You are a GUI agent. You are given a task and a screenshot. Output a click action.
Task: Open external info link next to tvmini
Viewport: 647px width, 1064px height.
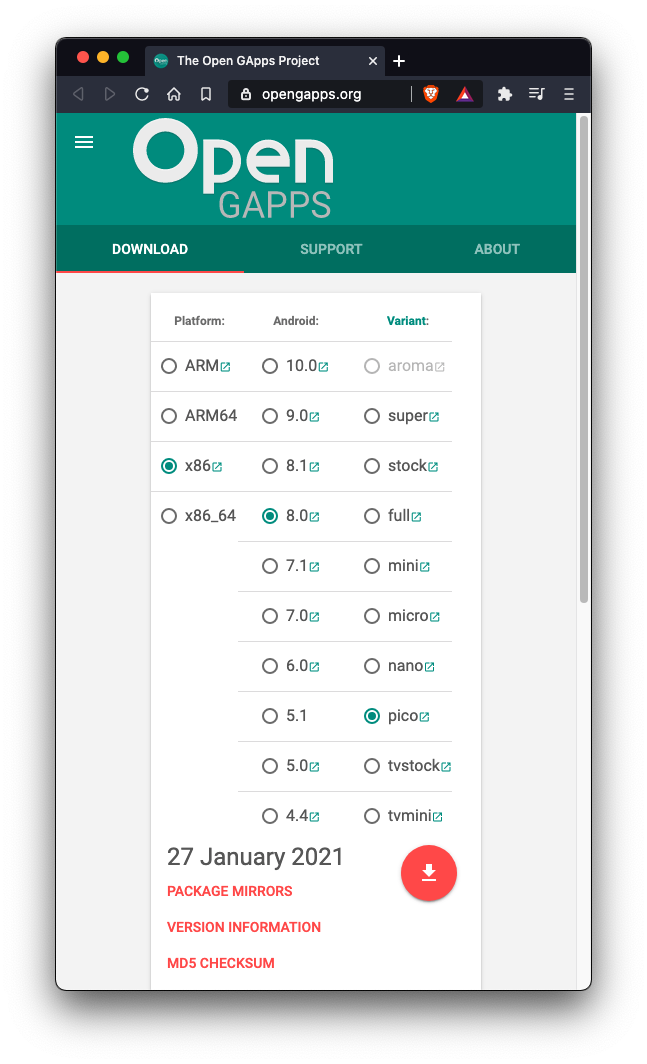pos(438,817)
